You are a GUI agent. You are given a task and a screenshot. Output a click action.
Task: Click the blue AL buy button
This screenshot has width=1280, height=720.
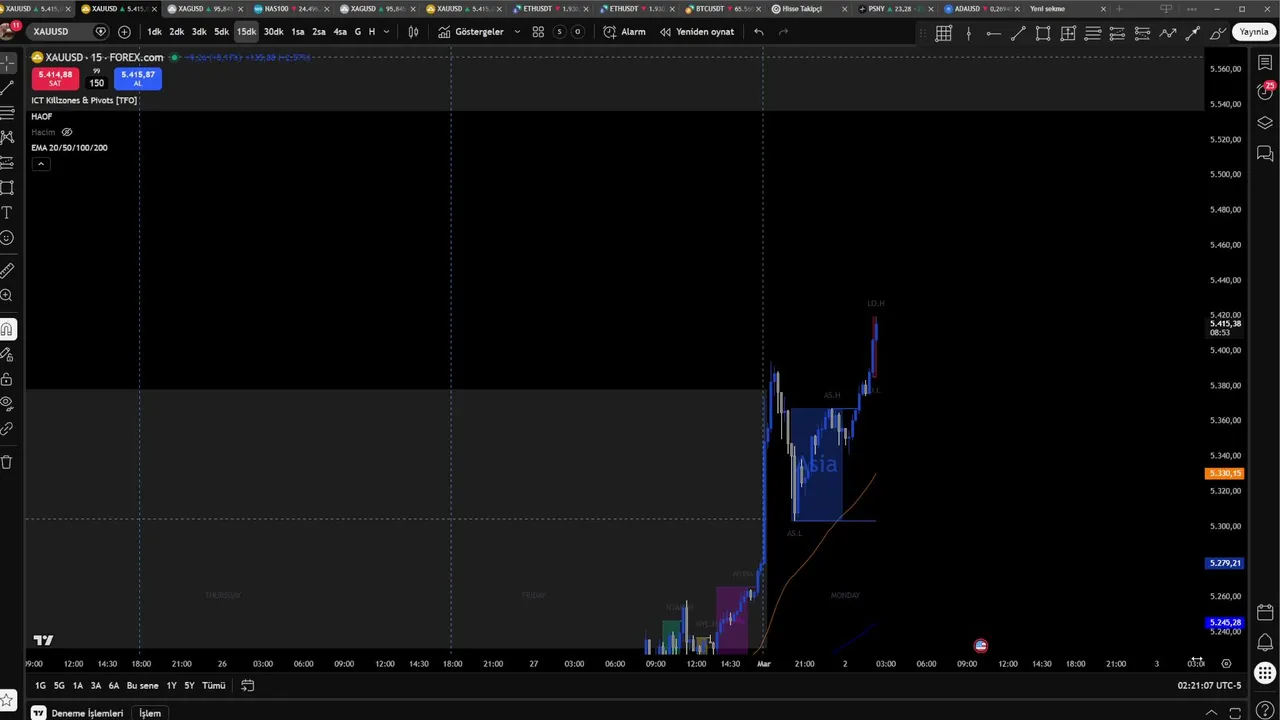click(138, 78)
